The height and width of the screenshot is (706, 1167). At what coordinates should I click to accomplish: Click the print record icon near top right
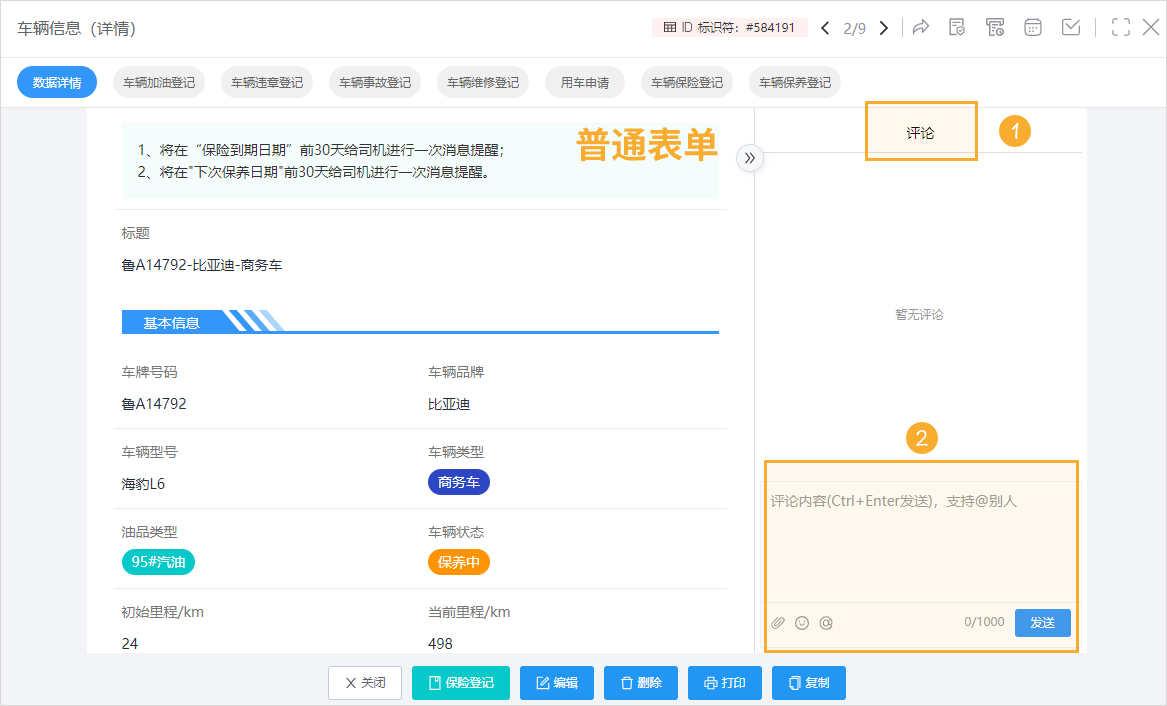pyautogui.click(x=995, y=27)
